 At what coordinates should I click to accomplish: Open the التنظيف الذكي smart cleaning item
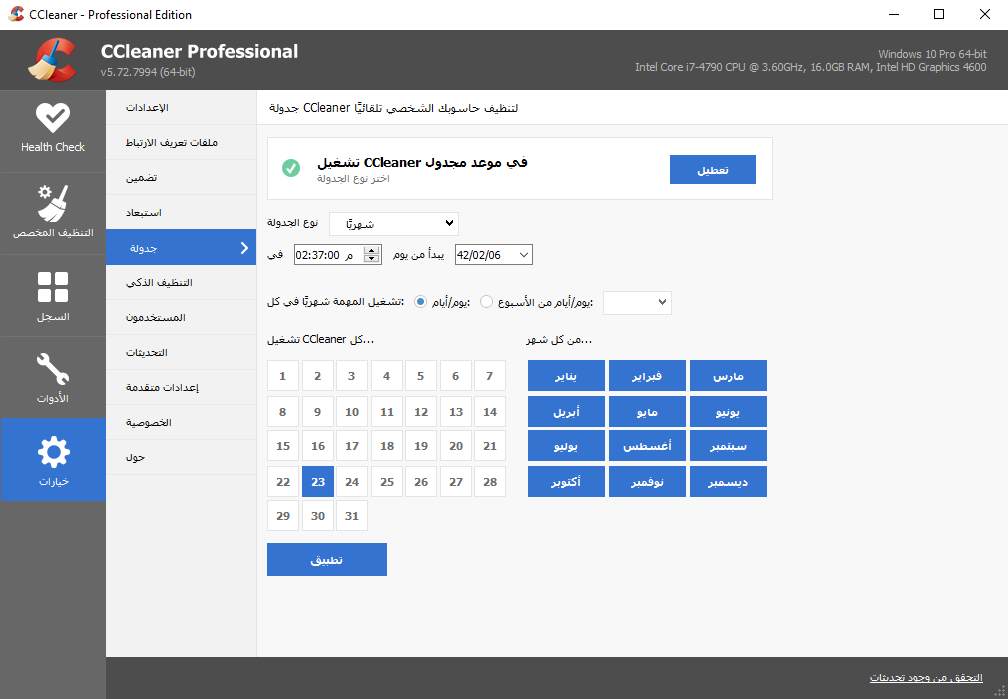tap(181, 282)
